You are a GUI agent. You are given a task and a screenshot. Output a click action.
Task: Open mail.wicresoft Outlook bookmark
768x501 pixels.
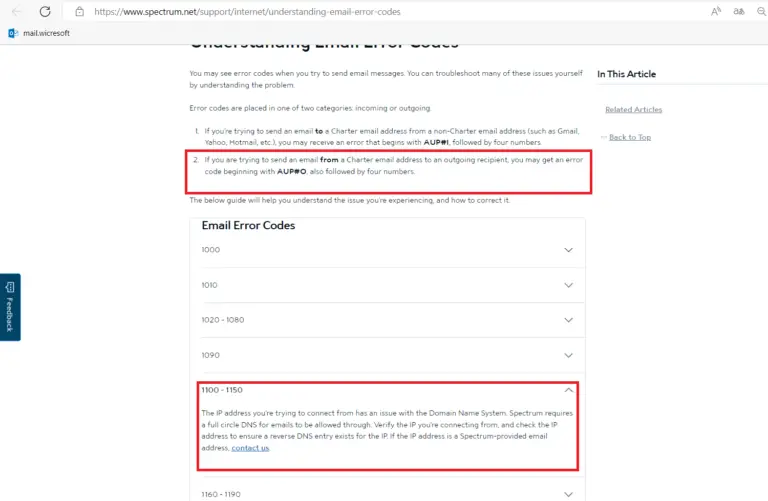39,33
